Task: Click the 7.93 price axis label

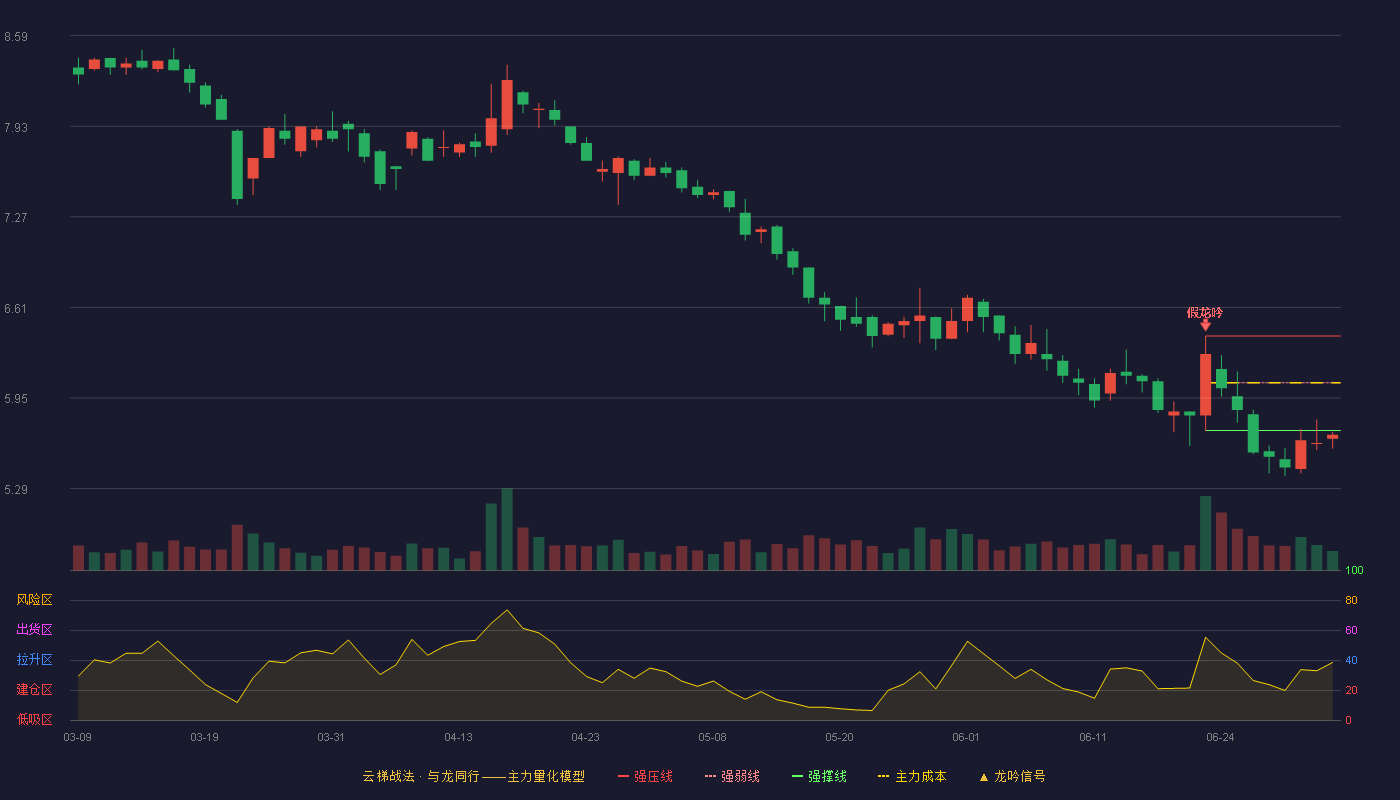Action: (16, 128)
